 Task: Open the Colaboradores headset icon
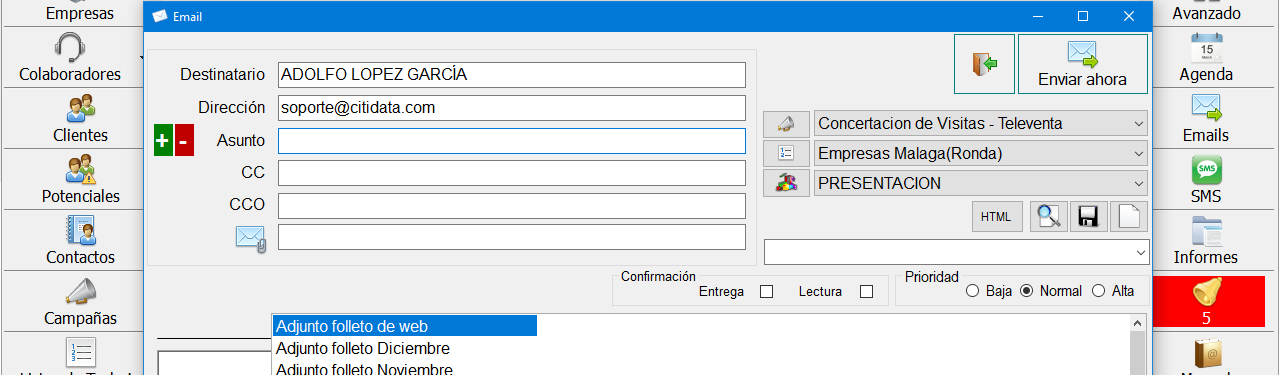pyautogui.click(x=70, y=47)
